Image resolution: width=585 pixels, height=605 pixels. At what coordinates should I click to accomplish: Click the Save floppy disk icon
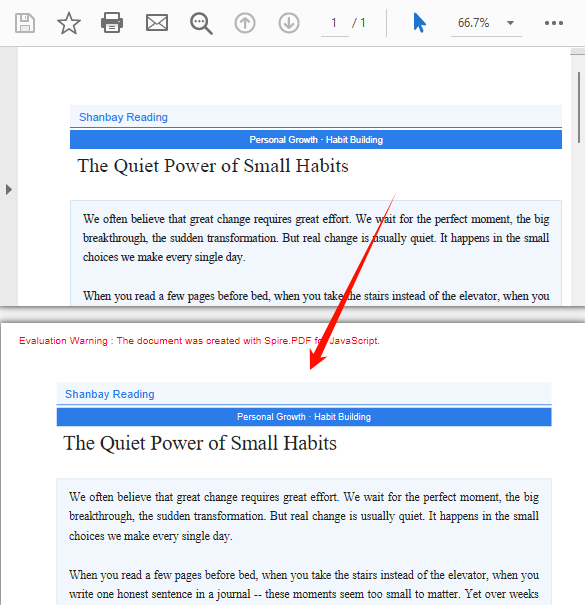coord(25,23)
